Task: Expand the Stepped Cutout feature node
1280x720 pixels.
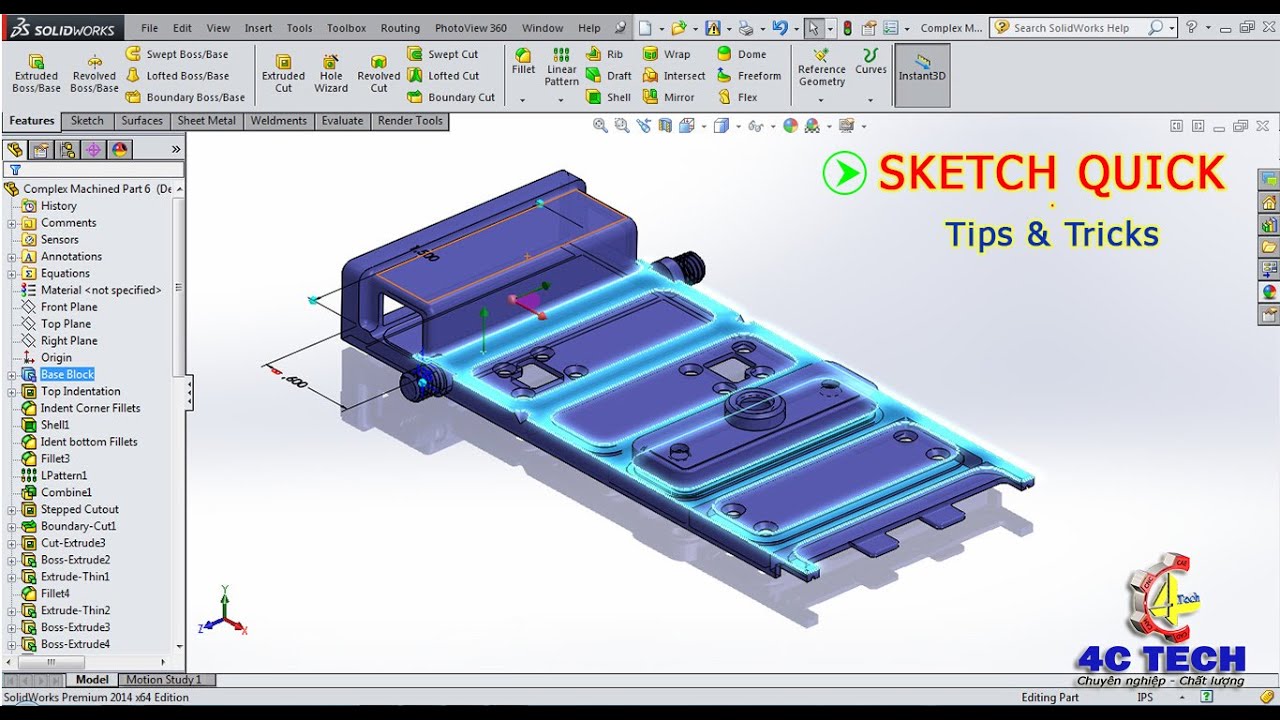Action: [x=12, y=510]
